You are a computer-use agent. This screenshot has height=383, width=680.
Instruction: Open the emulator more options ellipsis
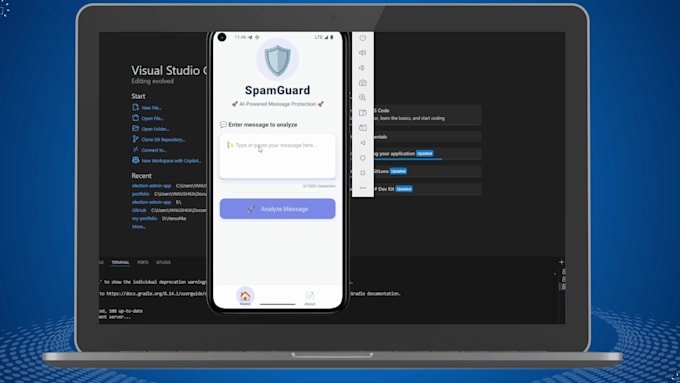[363, 188]
